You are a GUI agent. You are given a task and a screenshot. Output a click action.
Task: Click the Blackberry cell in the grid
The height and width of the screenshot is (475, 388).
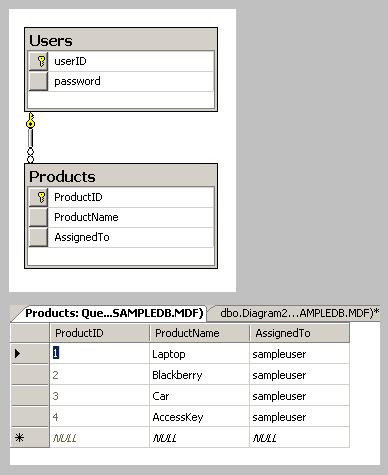[x=199, y=375]
